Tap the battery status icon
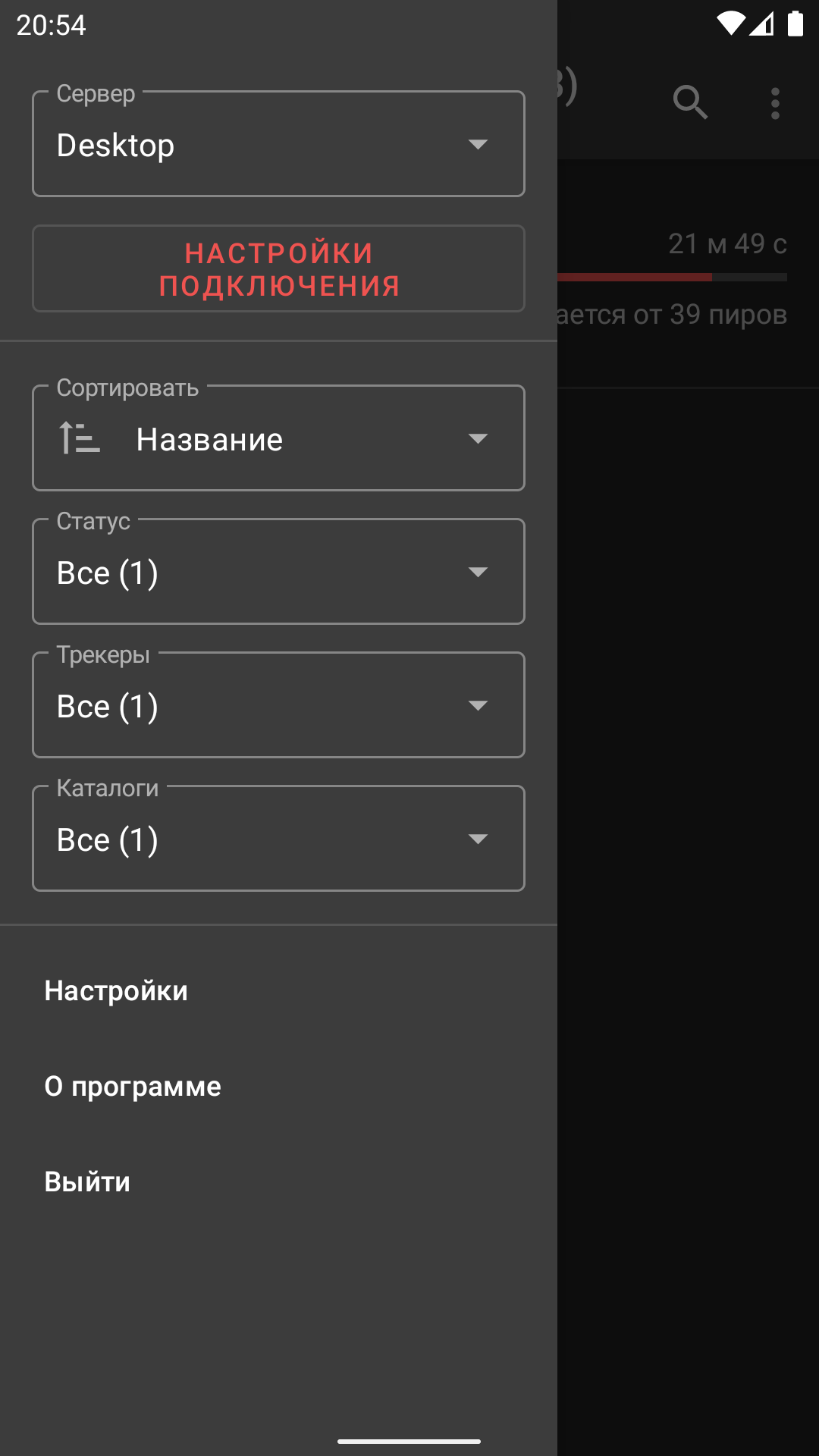Image resolution: width=819 pixels, height=1456 pixels. pos(795,24)
